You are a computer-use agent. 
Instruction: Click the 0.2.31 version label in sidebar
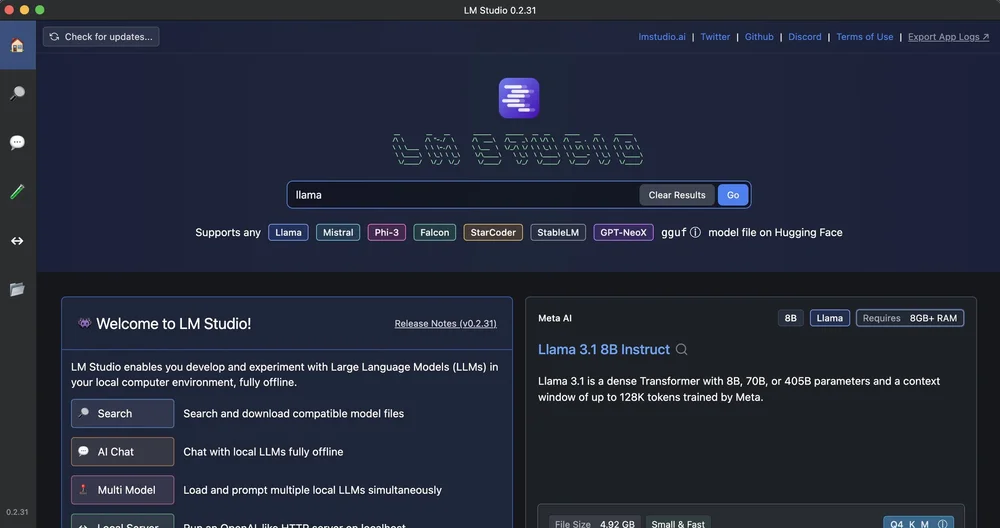click(17, 512)
